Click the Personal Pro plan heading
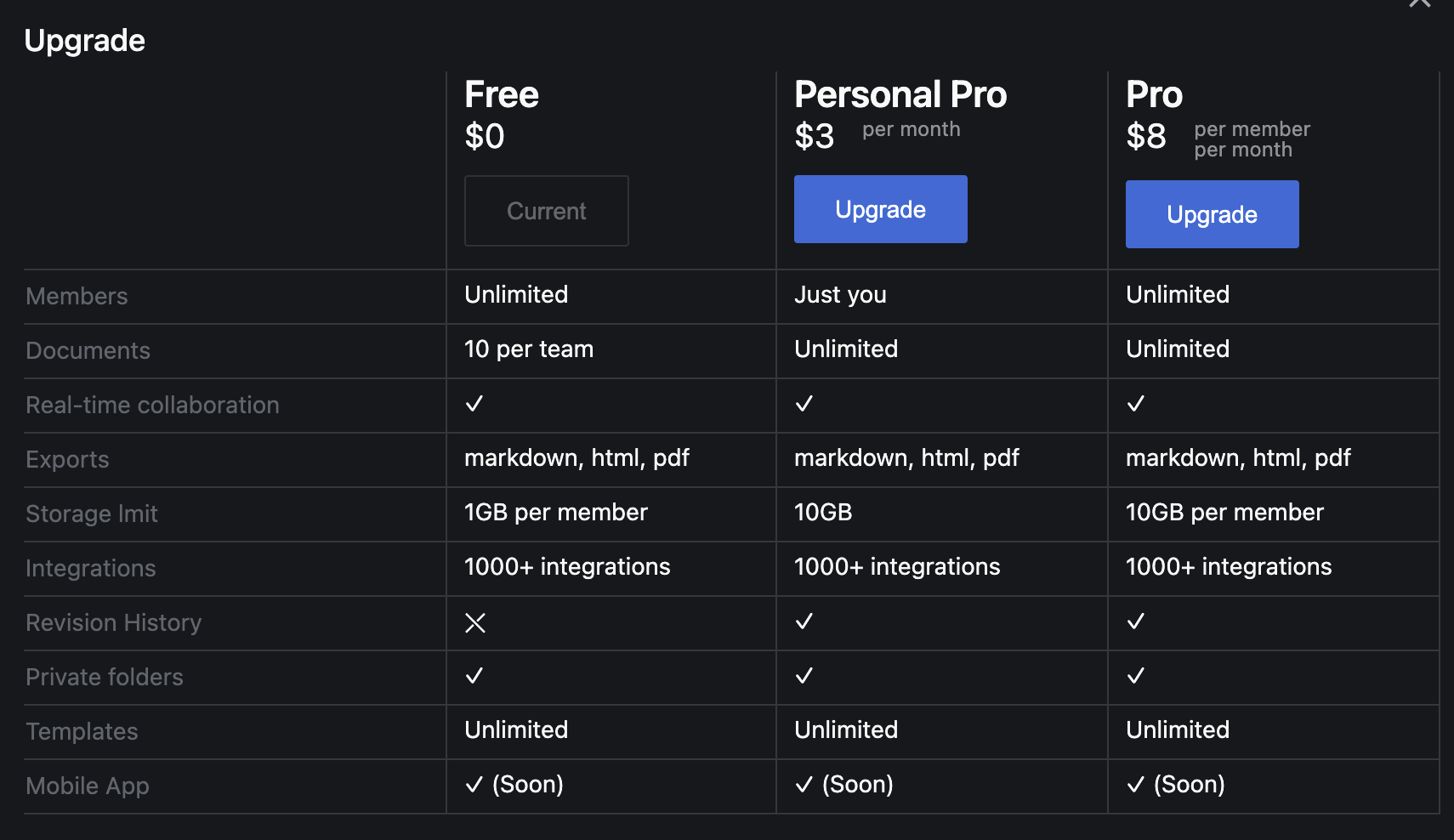The width and height of the screenshot is (1454, 840). coord(900,94)
